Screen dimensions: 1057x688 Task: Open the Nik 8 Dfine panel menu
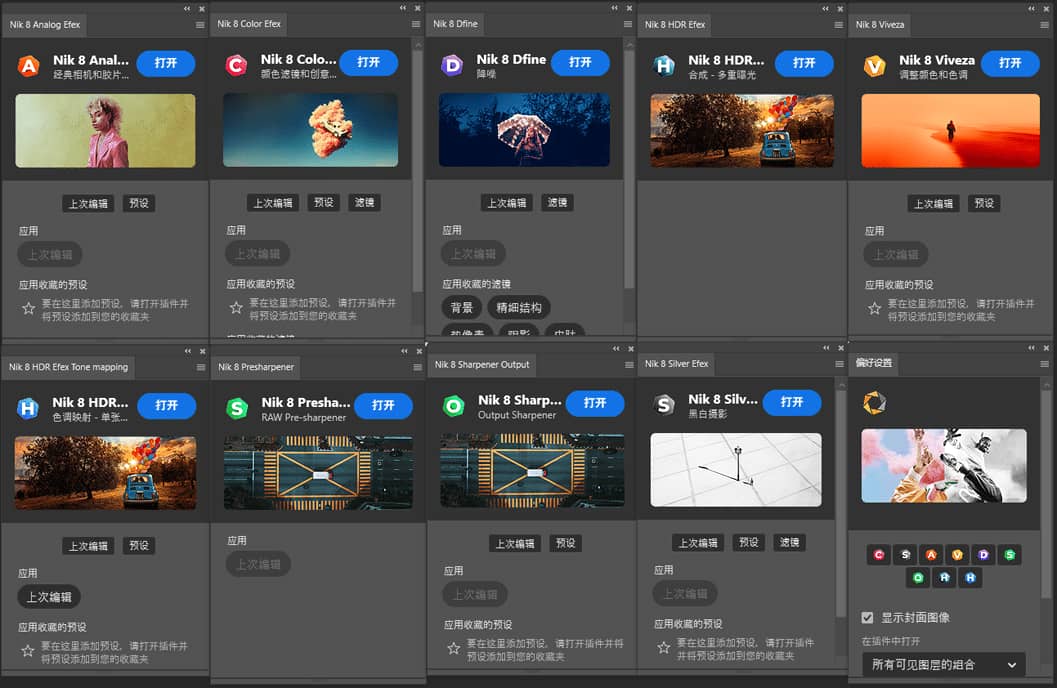pyautogui.click(x=628, y=24)
